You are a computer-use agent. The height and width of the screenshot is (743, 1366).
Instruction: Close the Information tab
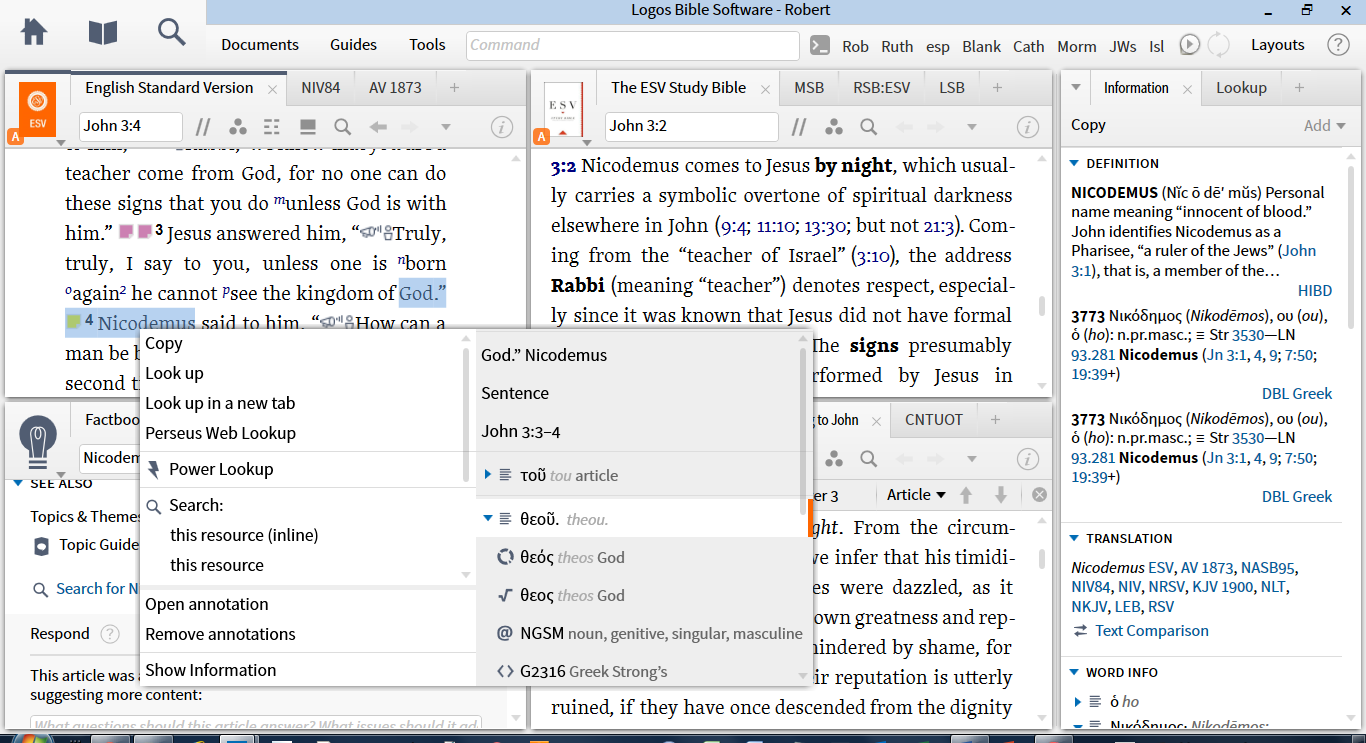[x=1187, y=89]
